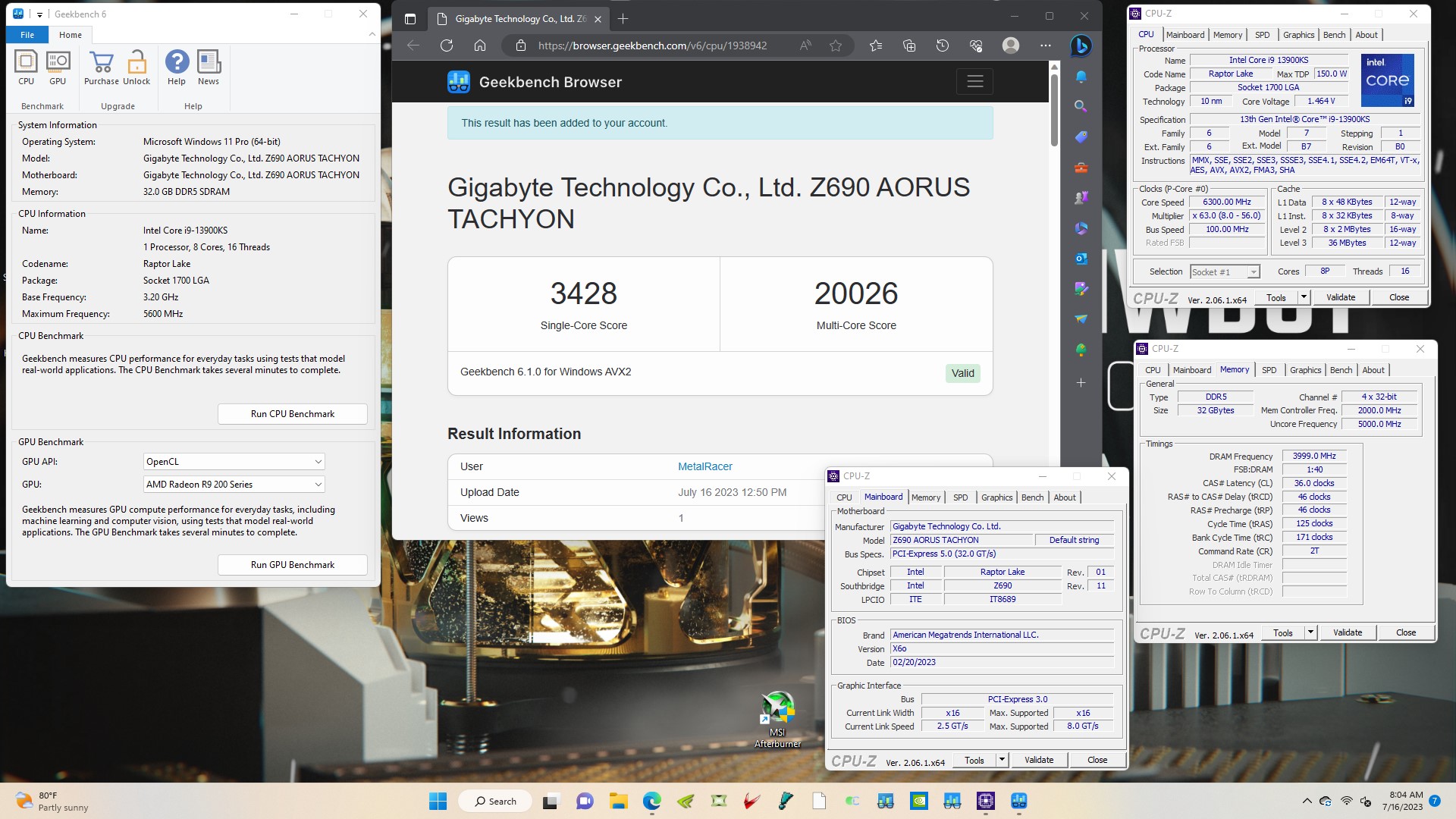Add page to favorites with star icon
Image resolution: width=1456 pixels, height=819 pixels.
pyautogui.click(x=836, y=45)
